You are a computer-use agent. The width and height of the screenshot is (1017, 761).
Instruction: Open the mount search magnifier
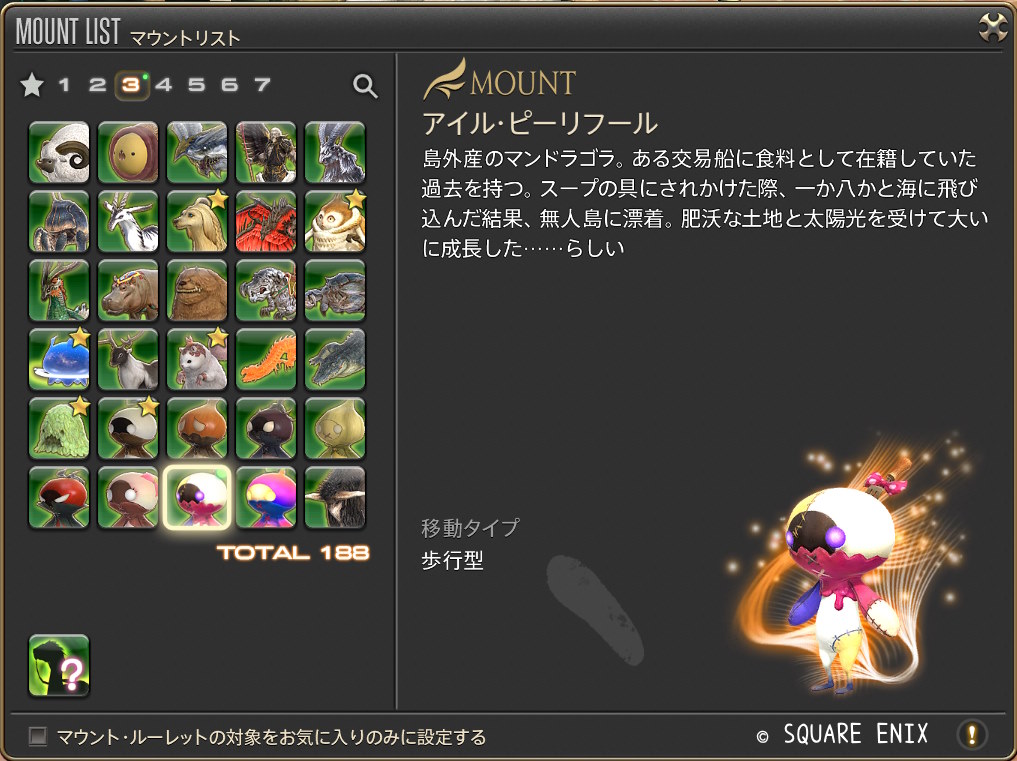click(x=365, y=85)
